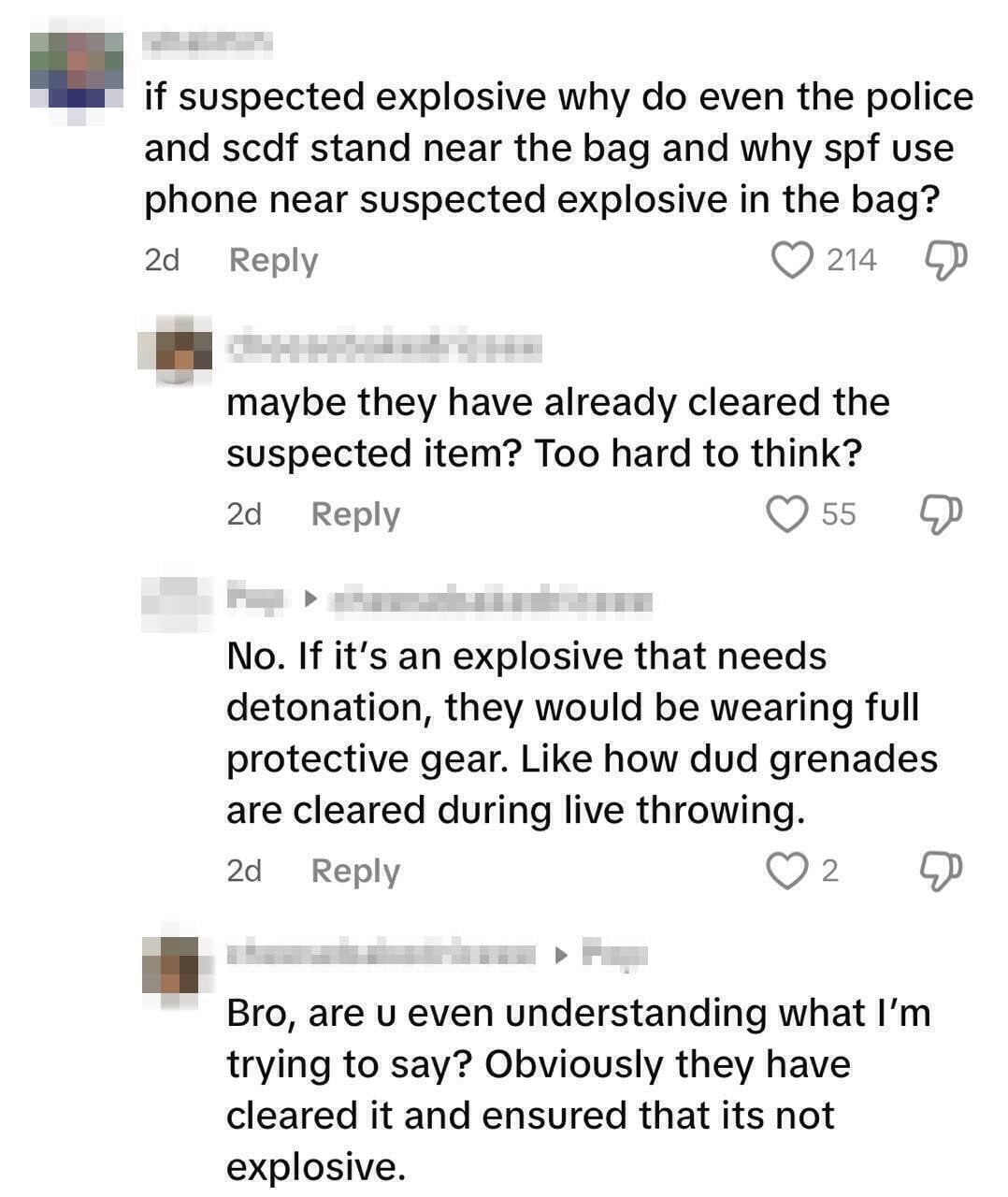Viewport: 1008px width, 1197px height.
Task: Open author username above 'Bro, are u even understanding'
Action: (383, 954)
